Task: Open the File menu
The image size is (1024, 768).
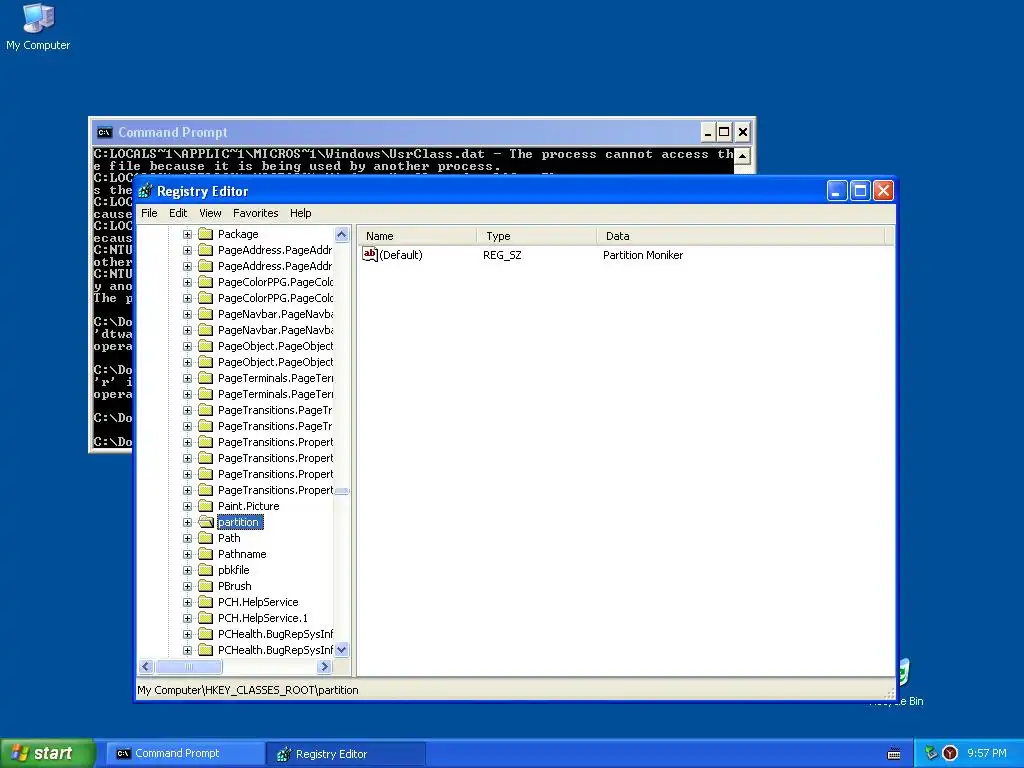Action: [149, 213]
